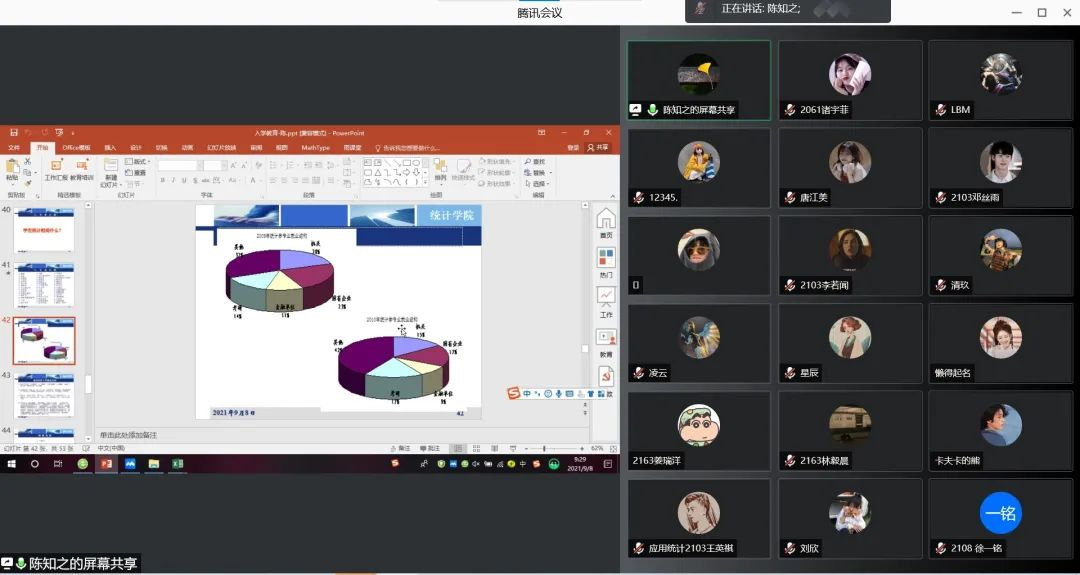
Task: Toggle bold formatting in the font group
Action: (162, 181)
